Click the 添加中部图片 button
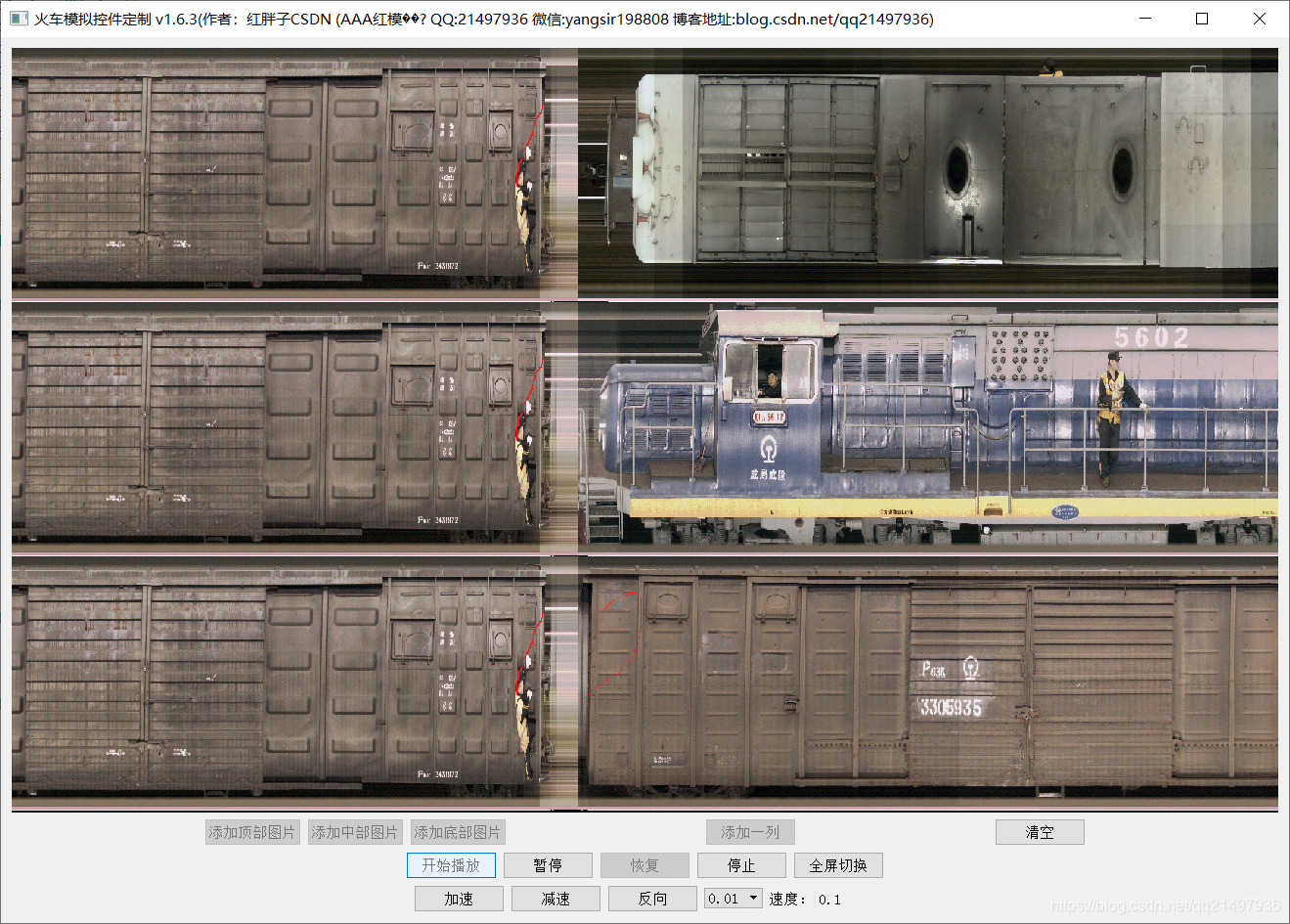Viewport: 1290px width, 924px height. click(354, 832)
